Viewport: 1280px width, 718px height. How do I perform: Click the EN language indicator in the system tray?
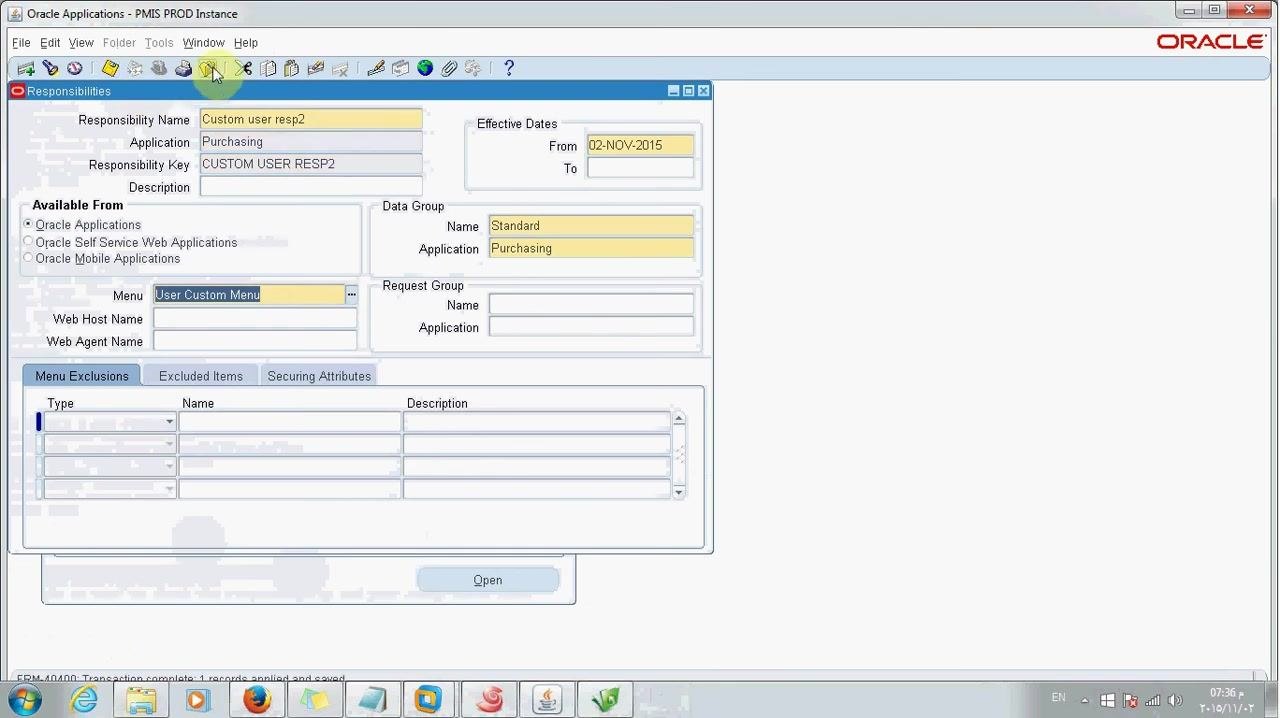[1059, 698]
